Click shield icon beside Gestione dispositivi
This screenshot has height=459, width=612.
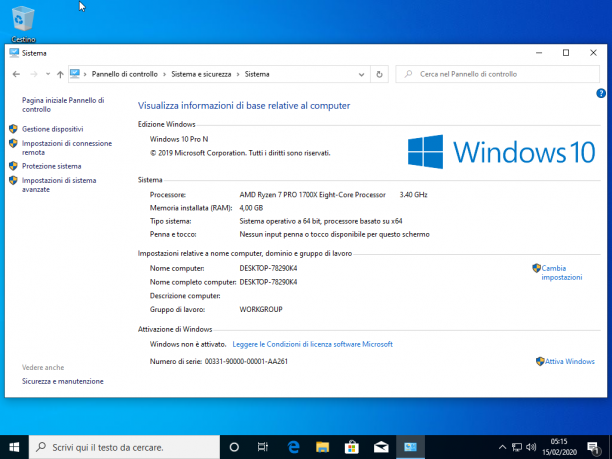(x=13, y=129)
